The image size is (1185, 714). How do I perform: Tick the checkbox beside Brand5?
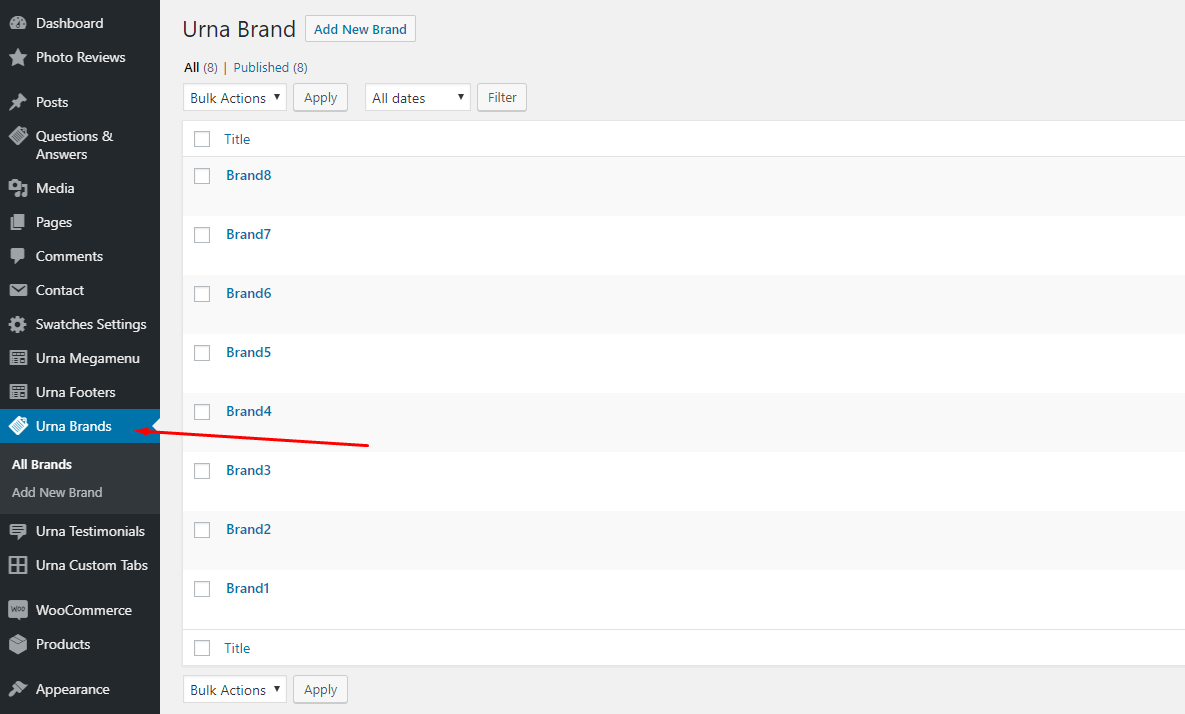[x=202, y=353]
